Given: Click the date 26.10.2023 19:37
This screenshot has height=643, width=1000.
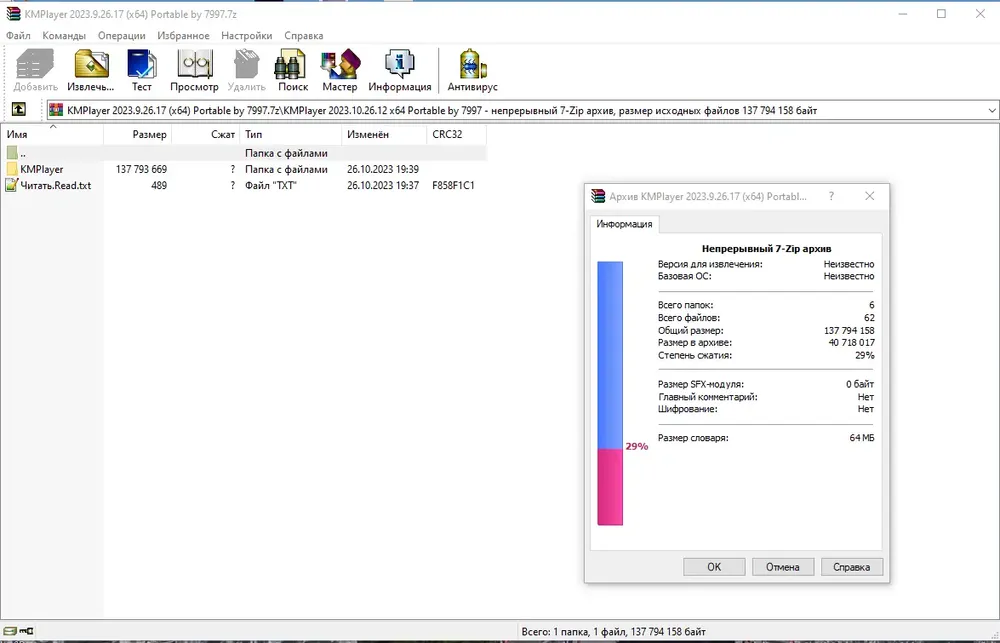Looking at the screenshot, I should coord(383,185).
